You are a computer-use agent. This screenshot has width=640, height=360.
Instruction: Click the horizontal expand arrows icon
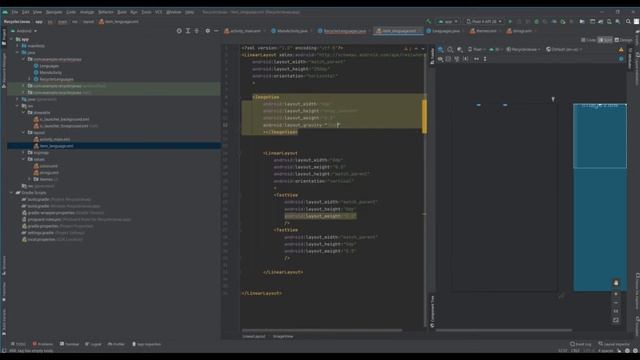(476, 59)
